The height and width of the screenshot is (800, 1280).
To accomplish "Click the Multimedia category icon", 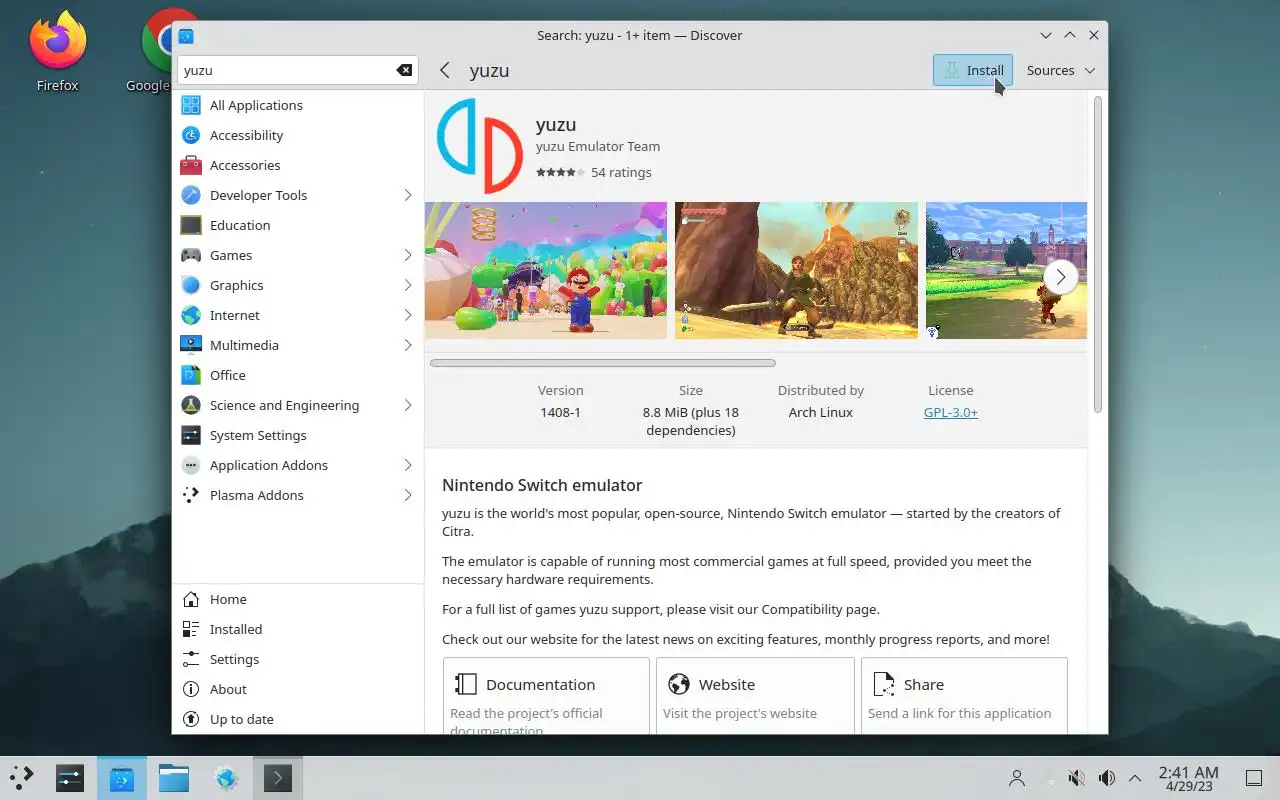I will point(191,345).
